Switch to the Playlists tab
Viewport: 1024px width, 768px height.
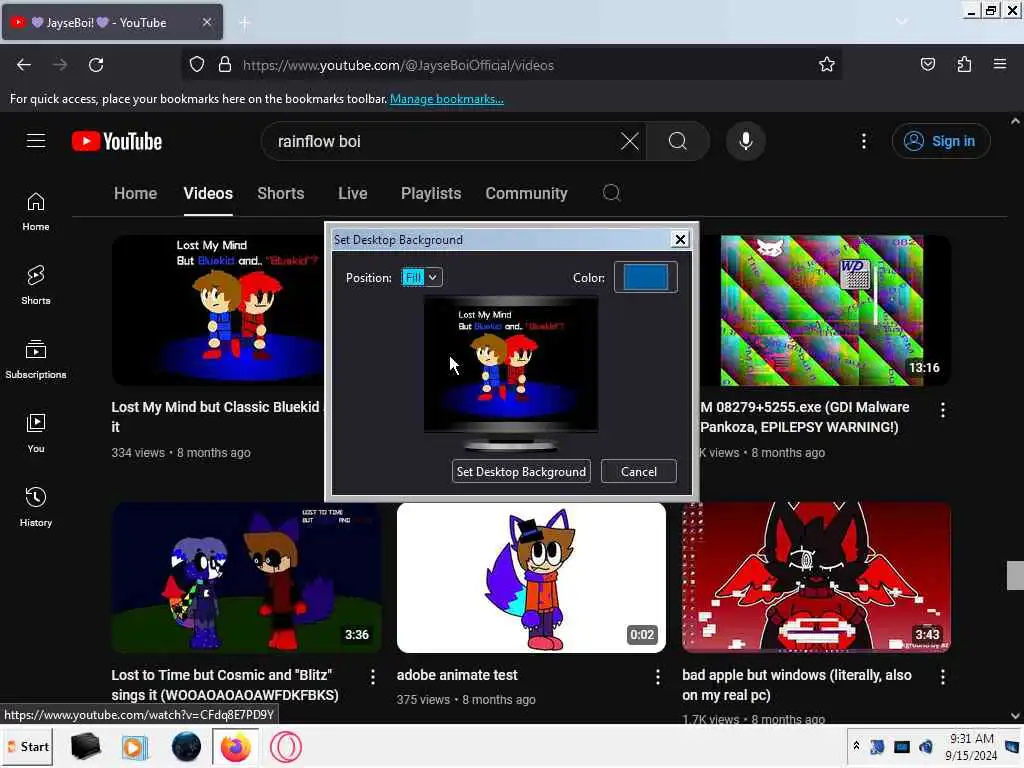pos(430,193)
